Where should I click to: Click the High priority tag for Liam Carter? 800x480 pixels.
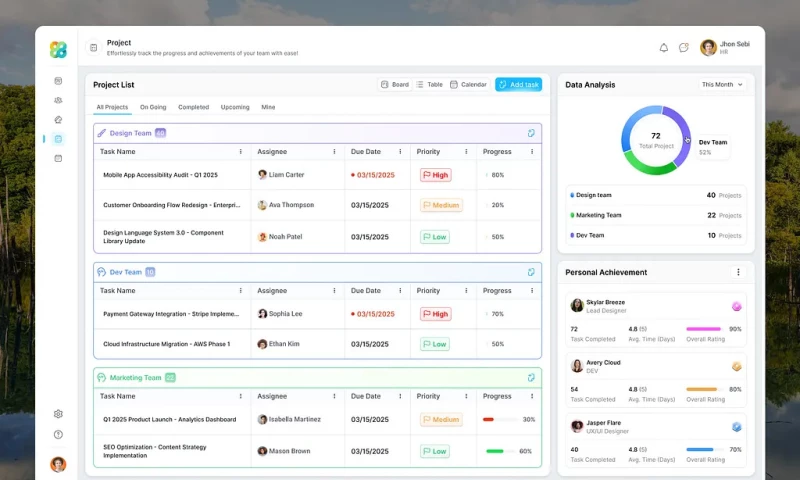(x=435, y=175)
